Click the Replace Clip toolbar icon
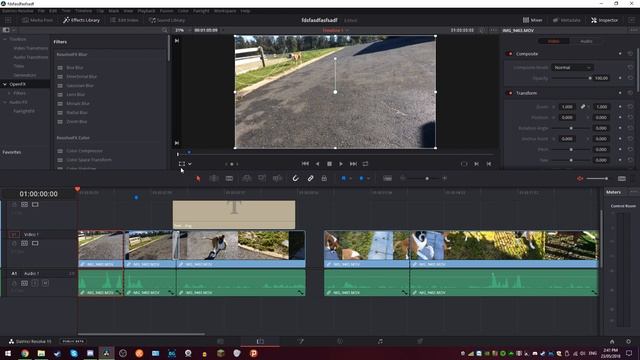 point(277,178)
